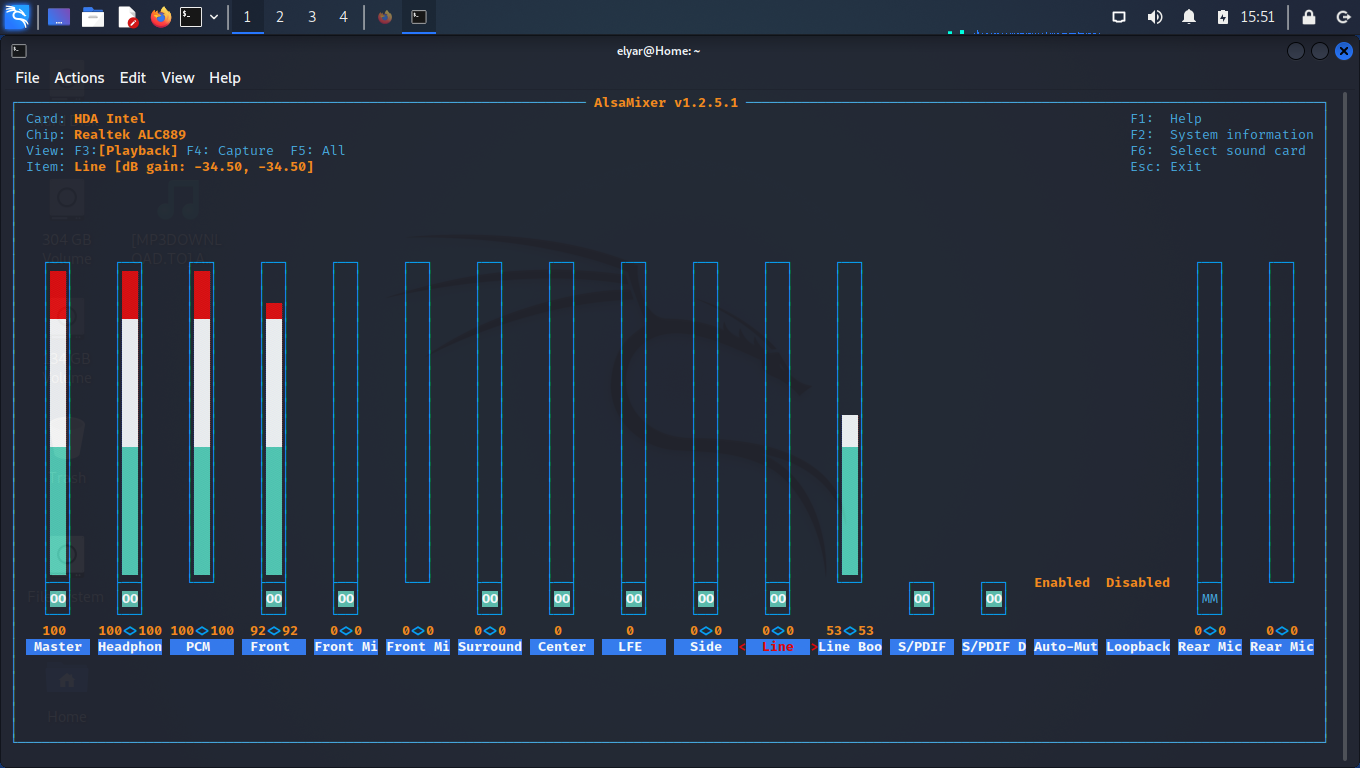Image resolution: width=1360 pixels, height=768 pixels.
Task: Click the terminal title bar window icon
Action: [19, 51]
